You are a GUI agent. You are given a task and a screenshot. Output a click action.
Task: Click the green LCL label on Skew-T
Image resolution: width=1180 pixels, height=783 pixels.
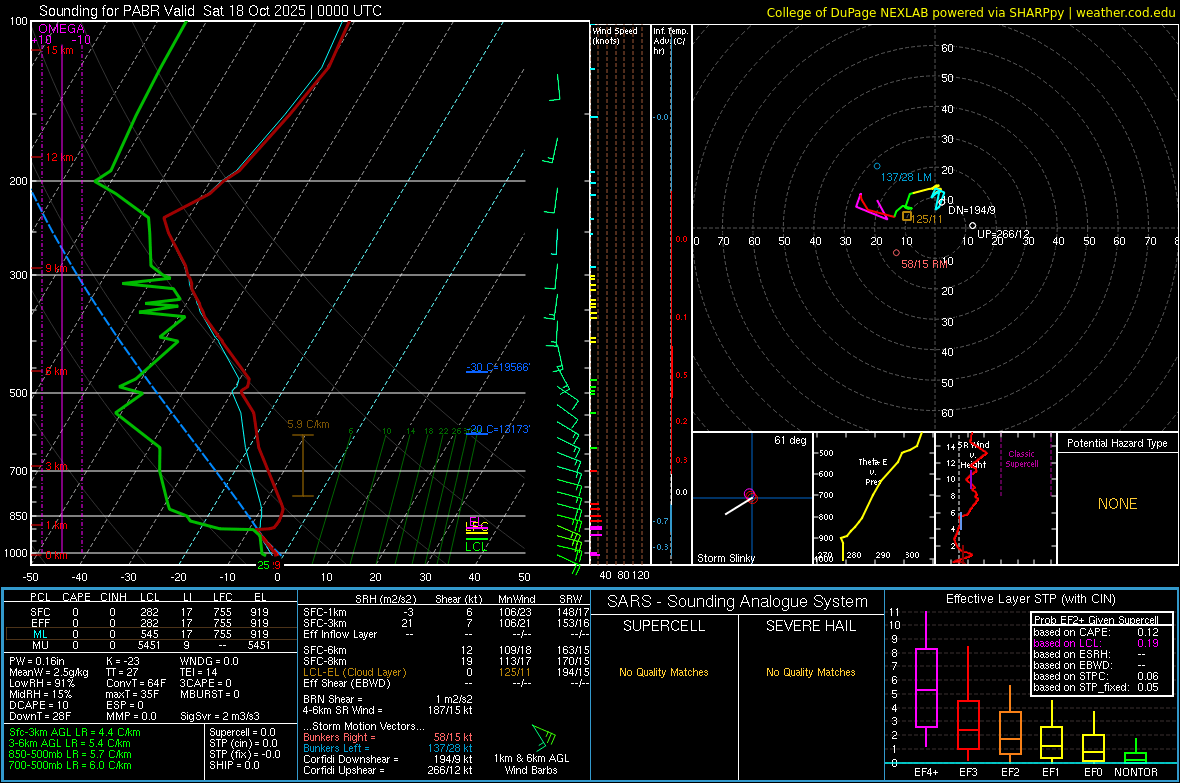point(476,547)
